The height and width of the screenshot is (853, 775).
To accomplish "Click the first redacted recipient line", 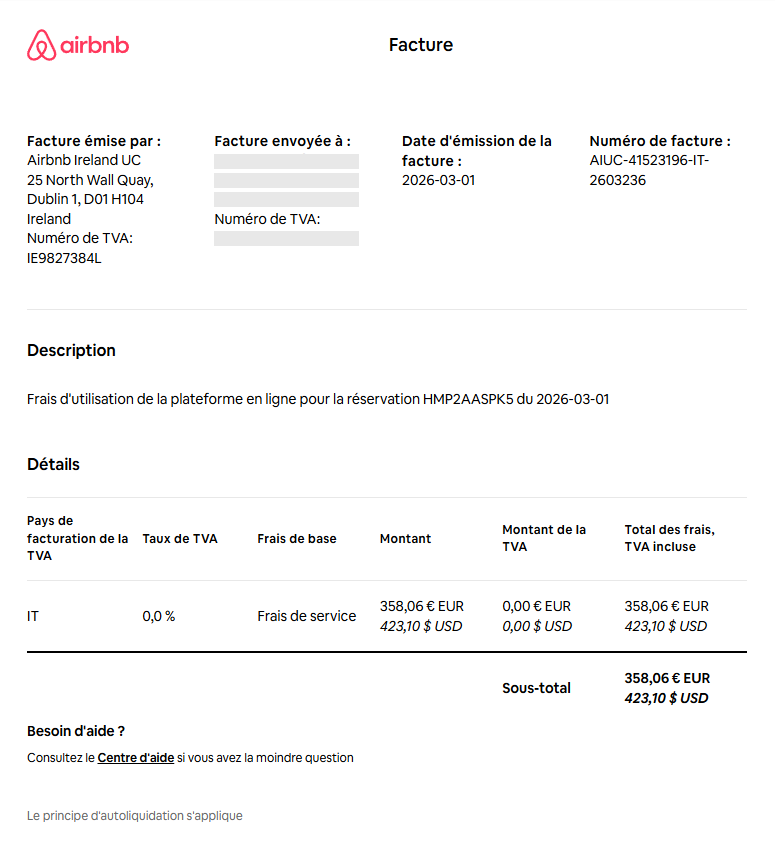I will point(286,161).
